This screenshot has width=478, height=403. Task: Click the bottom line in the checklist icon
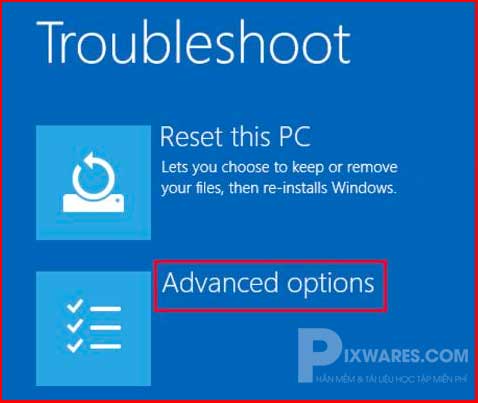[106, 347]
